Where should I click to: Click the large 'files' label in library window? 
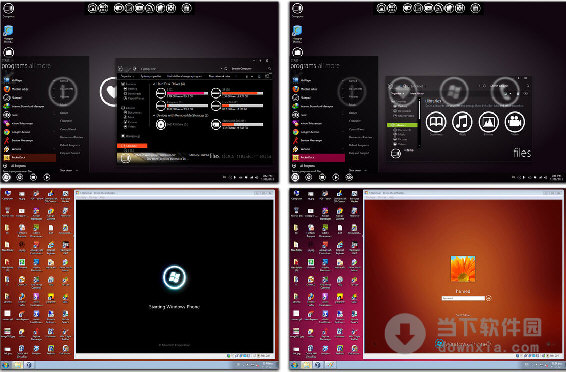tap(522, 153)
